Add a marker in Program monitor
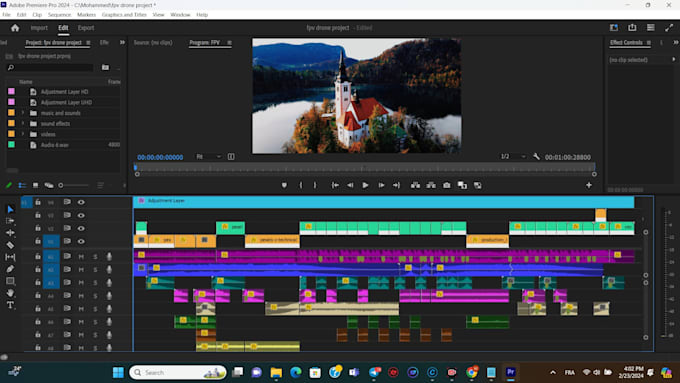 coord(284,185)
